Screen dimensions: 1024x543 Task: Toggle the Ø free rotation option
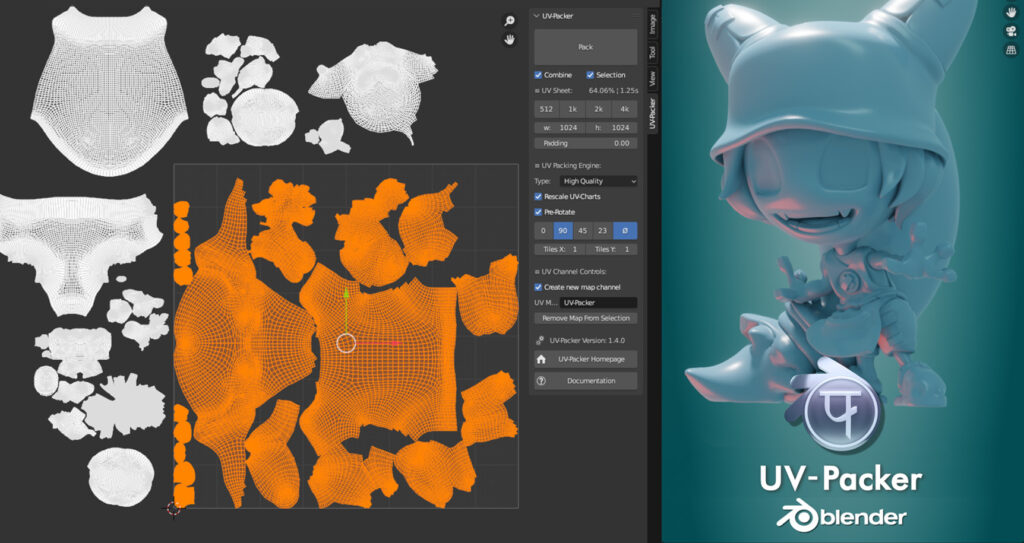tap(625, 231)
